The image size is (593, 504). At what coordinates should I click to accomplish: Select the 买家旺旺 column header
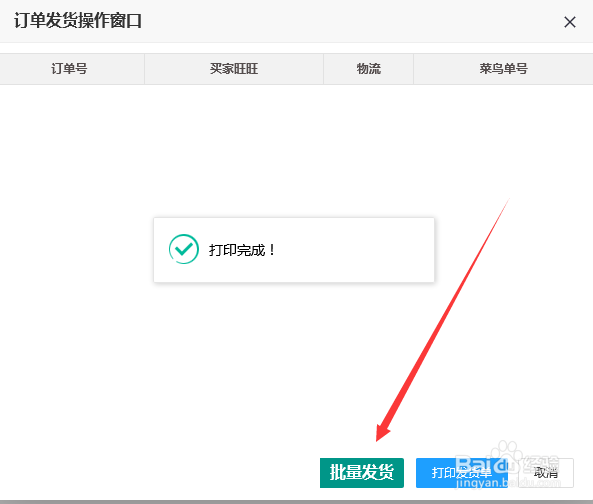coord(234,69)
